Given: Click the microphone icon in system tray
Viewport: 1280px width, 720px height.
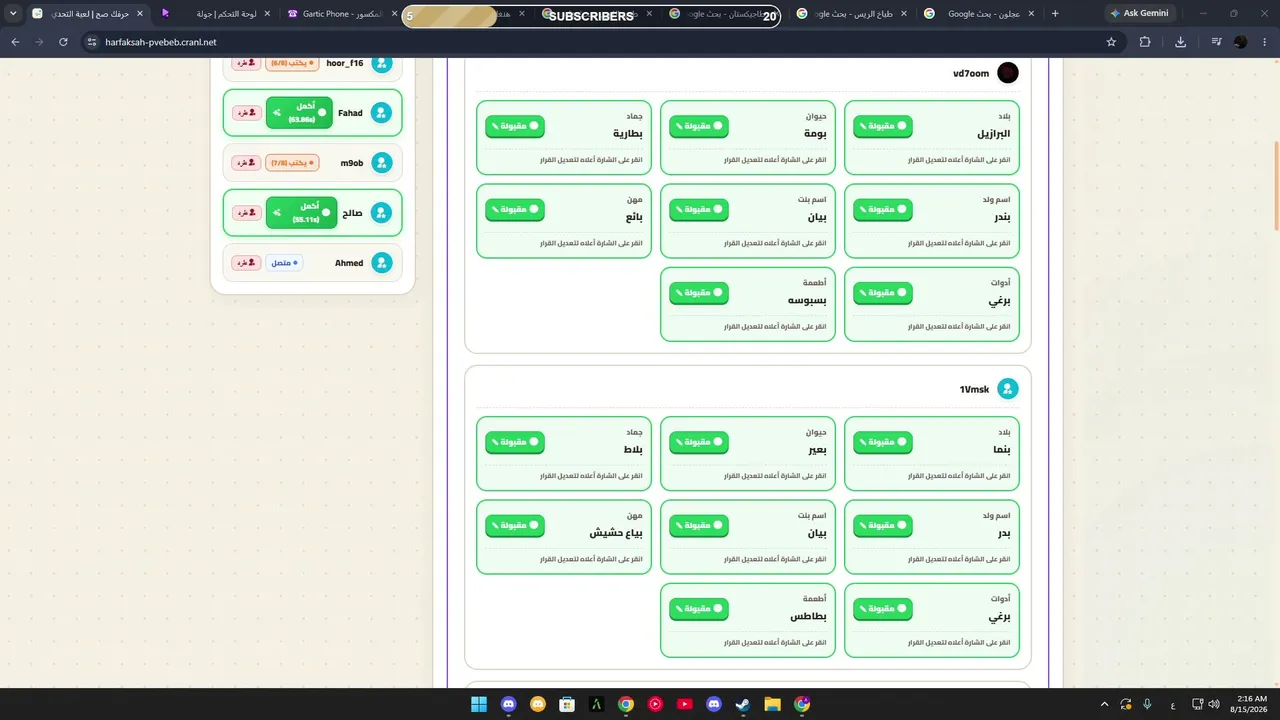Looking at the screenshot, I should point(1147,704).
